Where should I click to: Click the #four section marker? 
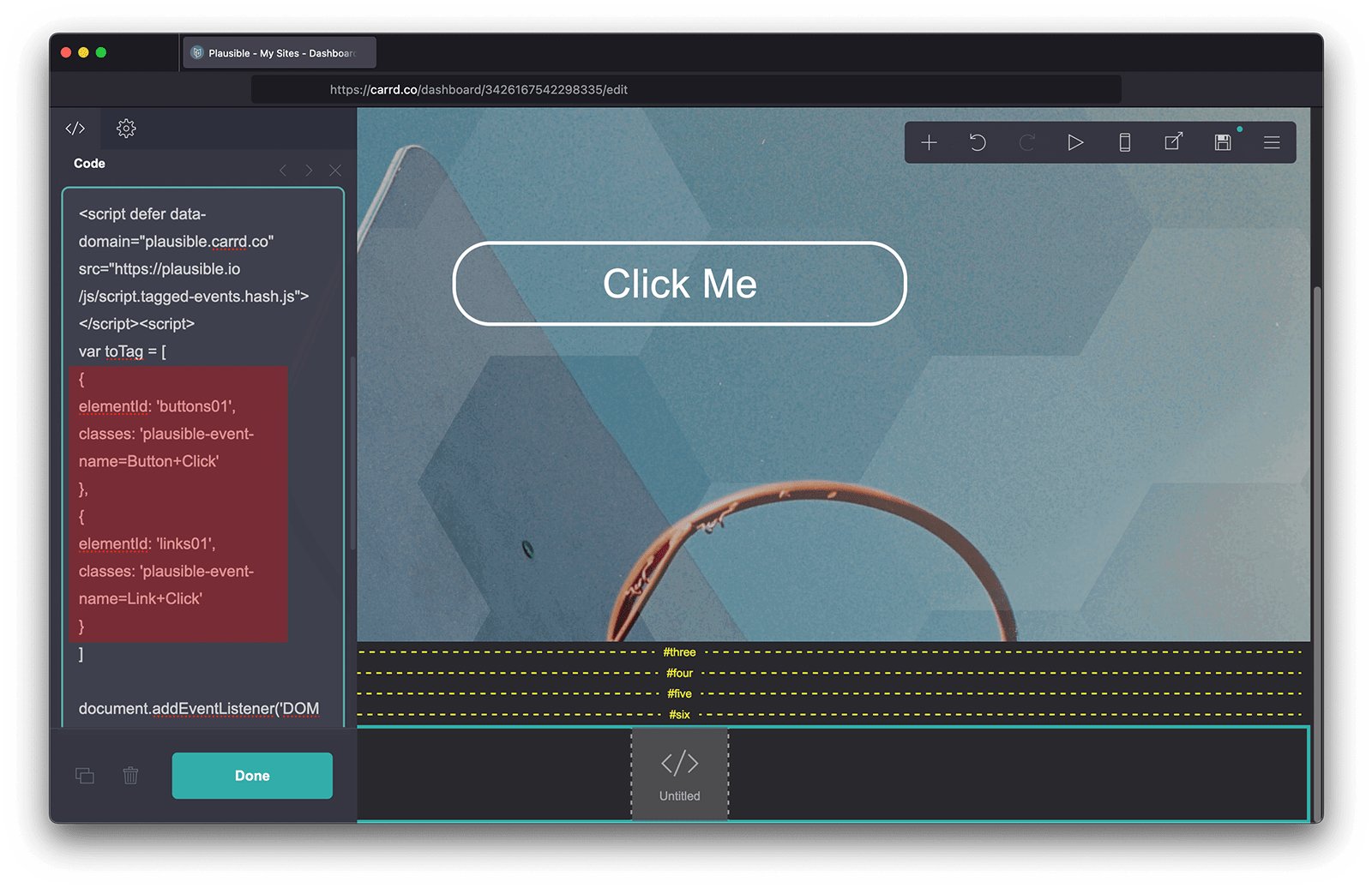[x=679, y=673]
